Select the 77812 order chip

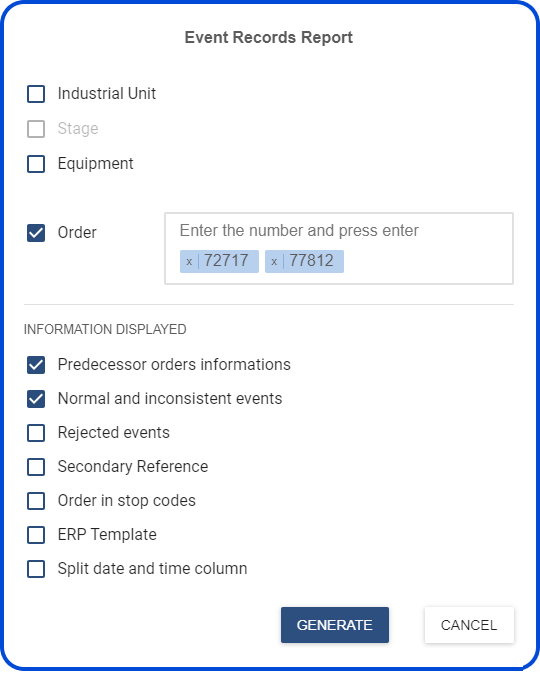point(304,261)
